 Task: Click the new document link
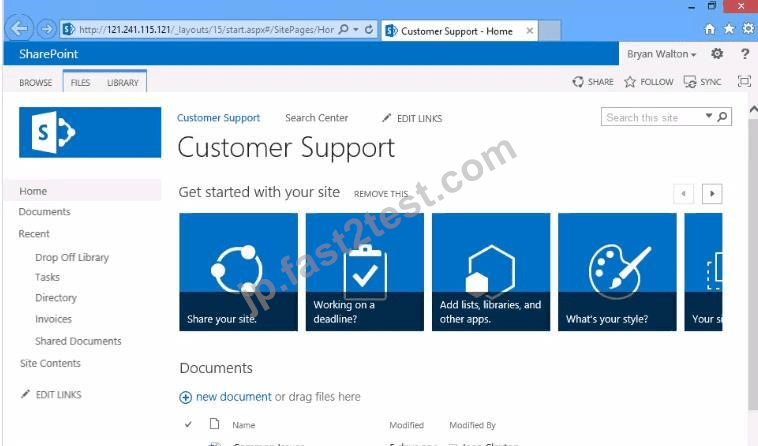(234, 397)
